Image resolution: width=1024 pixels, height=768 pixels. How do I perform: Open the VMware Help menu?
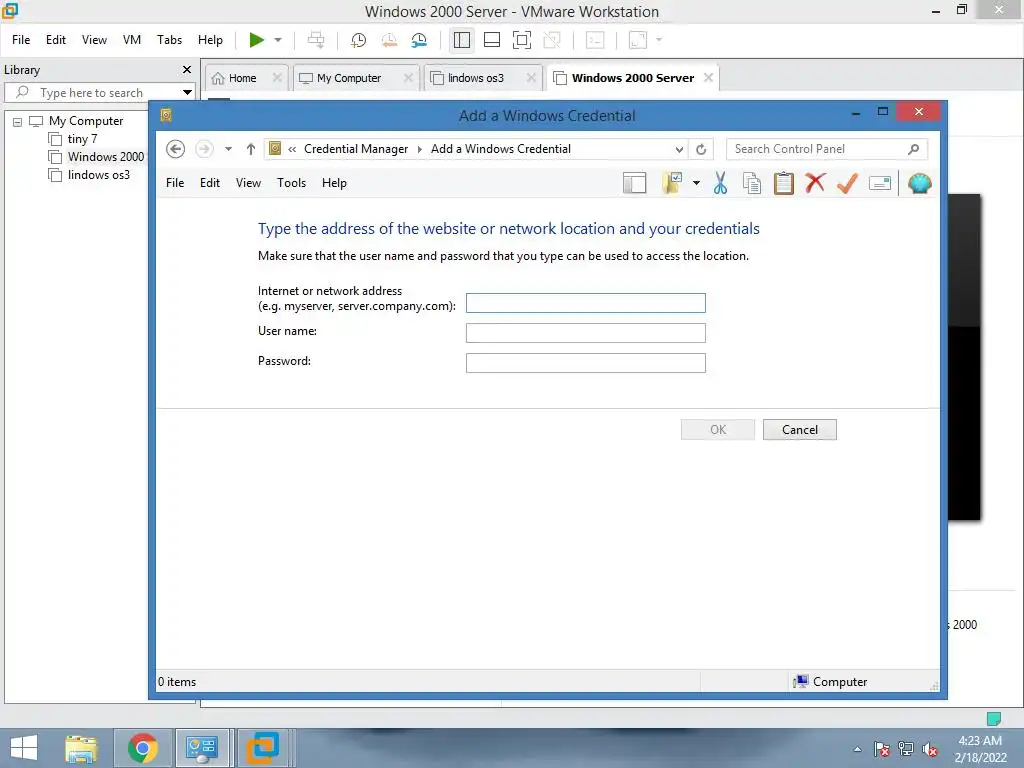[x=210, y=40]
